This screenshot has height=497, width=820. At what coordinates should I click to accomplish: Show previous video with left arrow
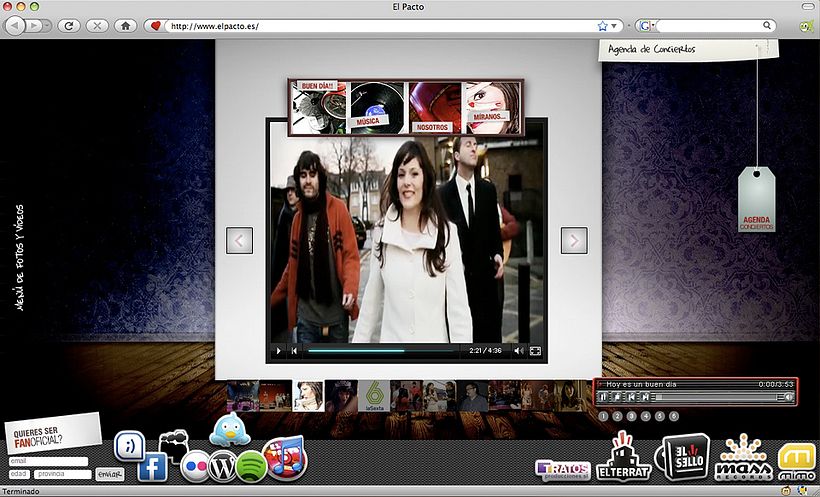(240, 241)
